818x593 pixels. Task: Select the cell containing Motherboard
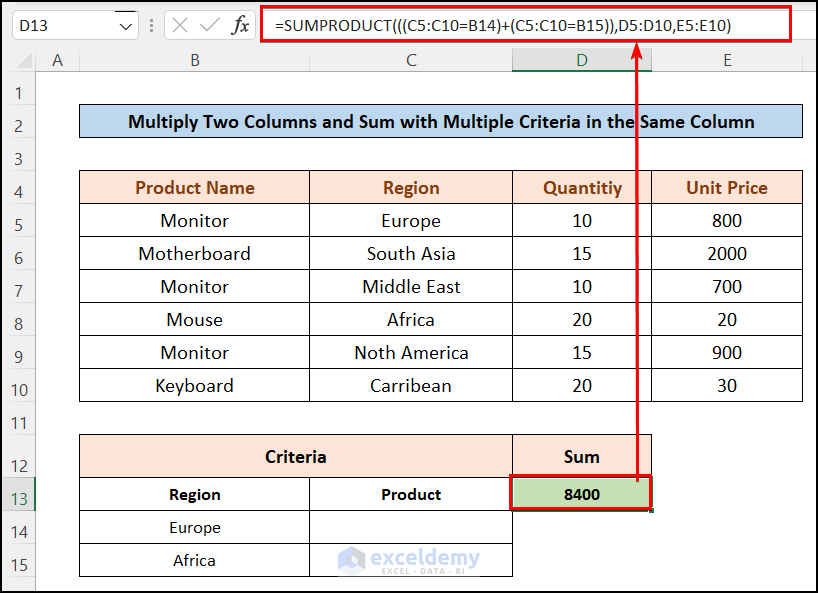click(x=194, y=253)
